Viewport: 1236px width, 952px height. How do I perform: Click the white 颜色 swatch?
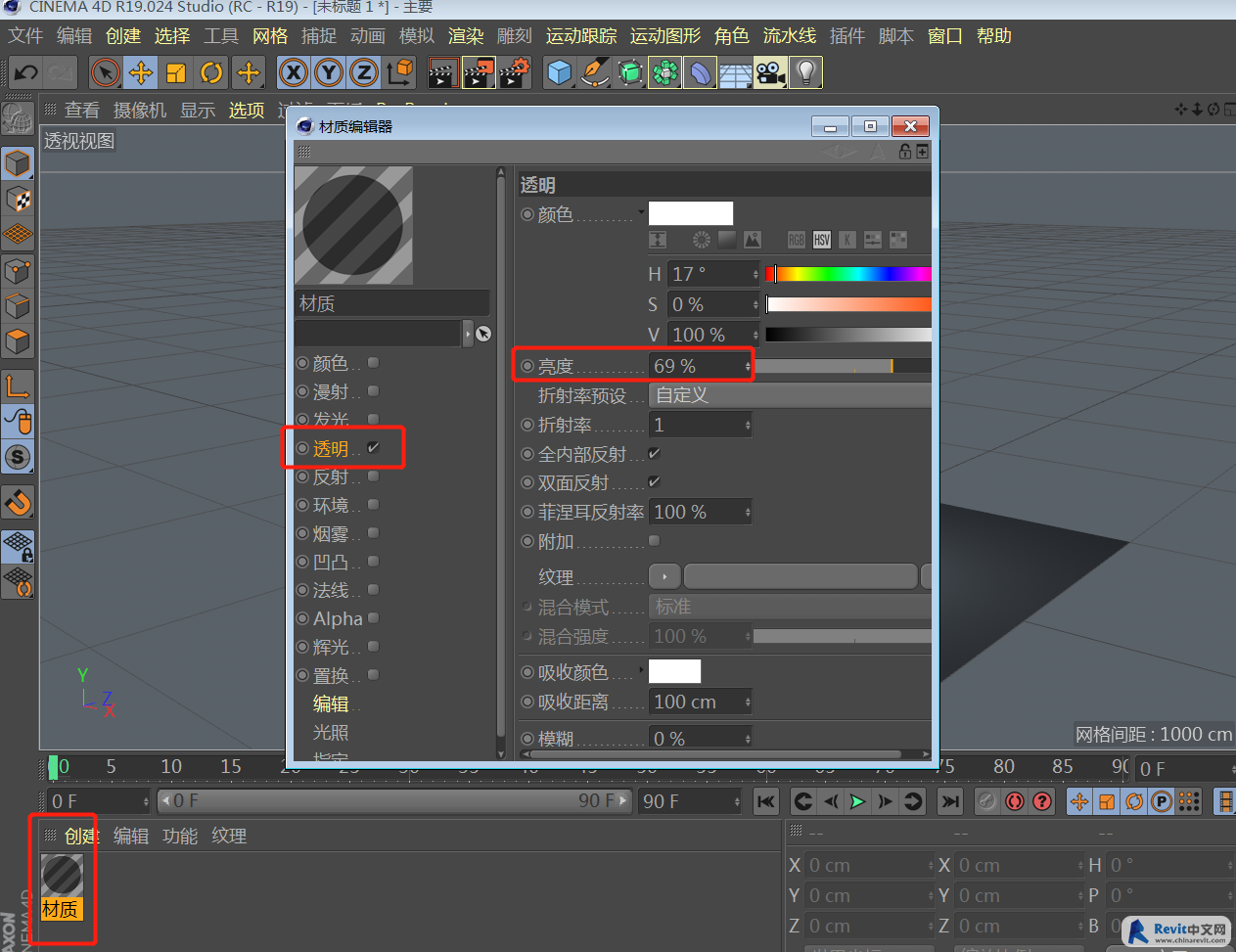click(x=691, y=213)
